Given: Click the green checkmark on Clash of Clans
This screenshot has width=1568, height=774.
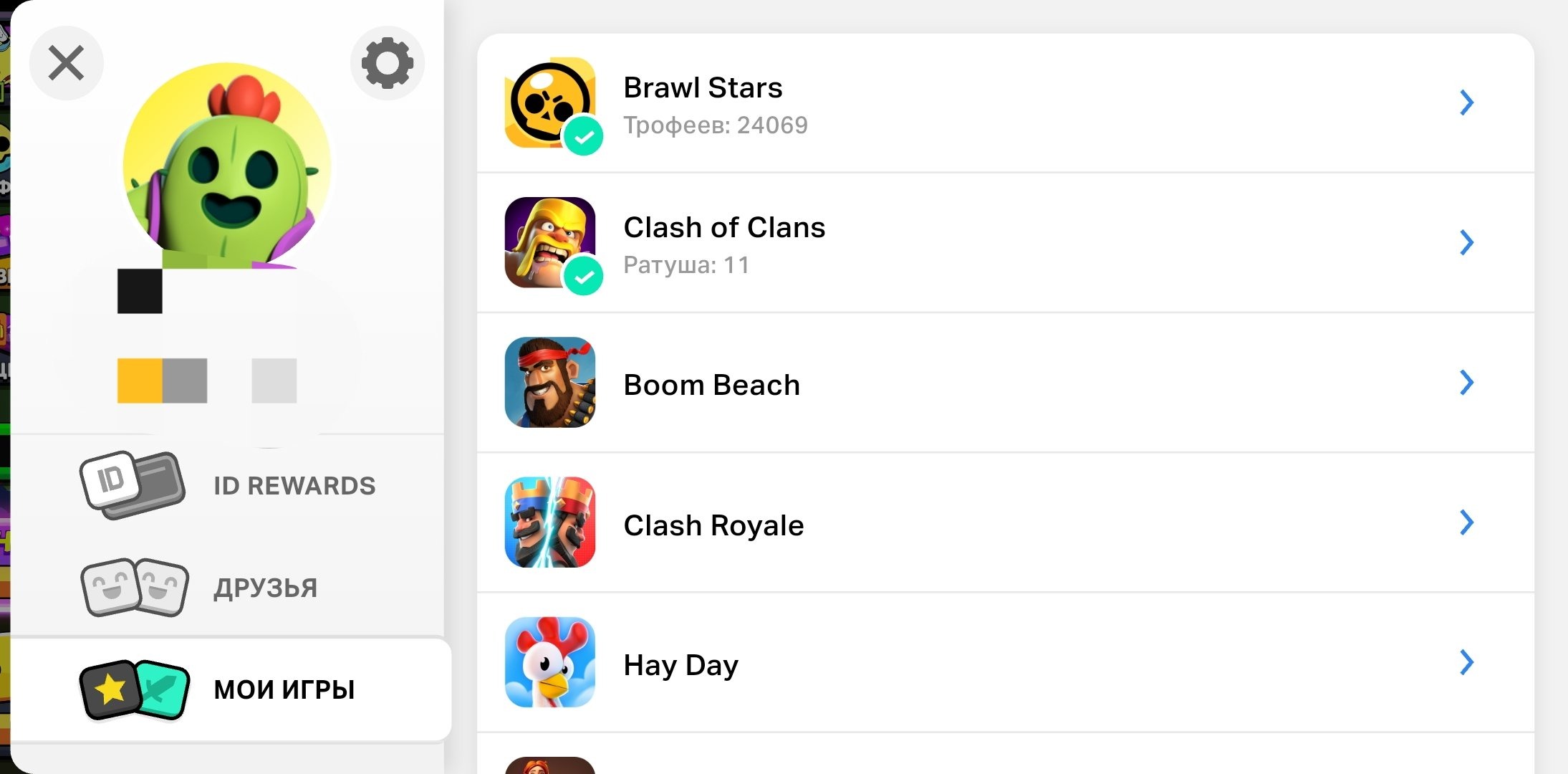Looking at the screenshot, I should click(x=584, y=276).
